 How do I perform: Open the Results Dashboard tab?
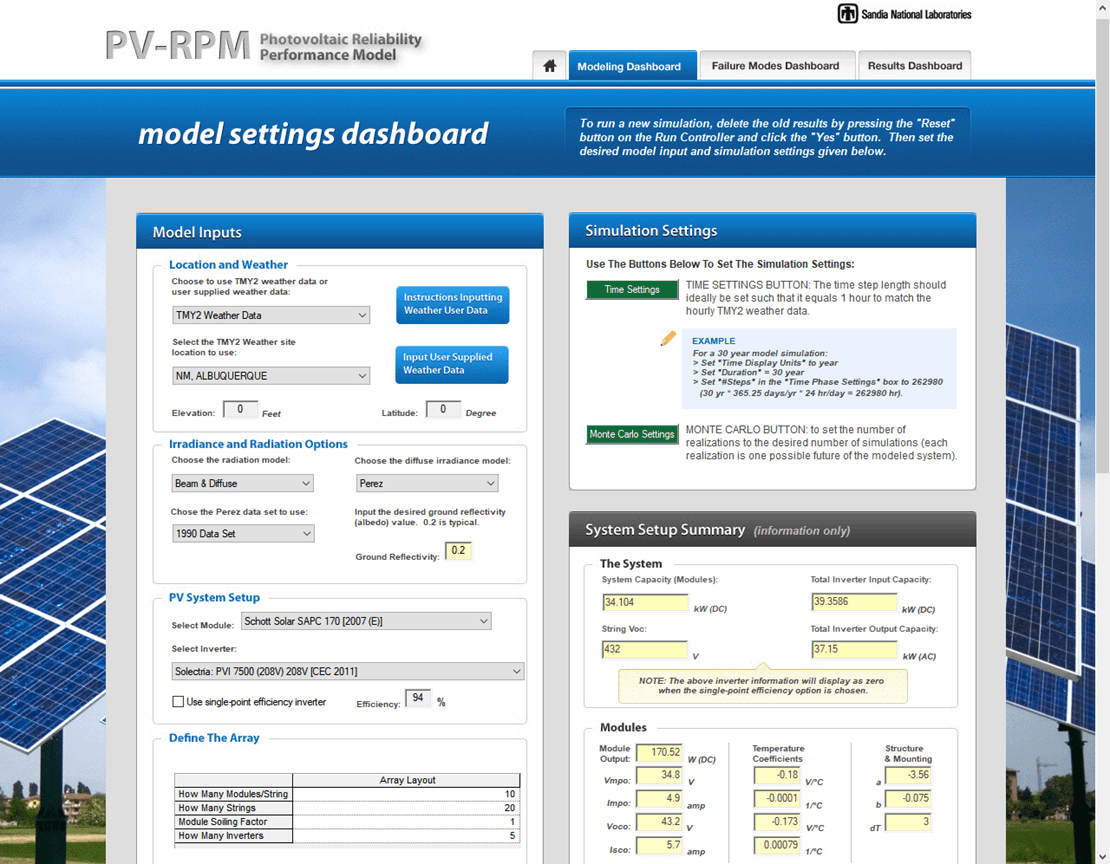(914, 66)
